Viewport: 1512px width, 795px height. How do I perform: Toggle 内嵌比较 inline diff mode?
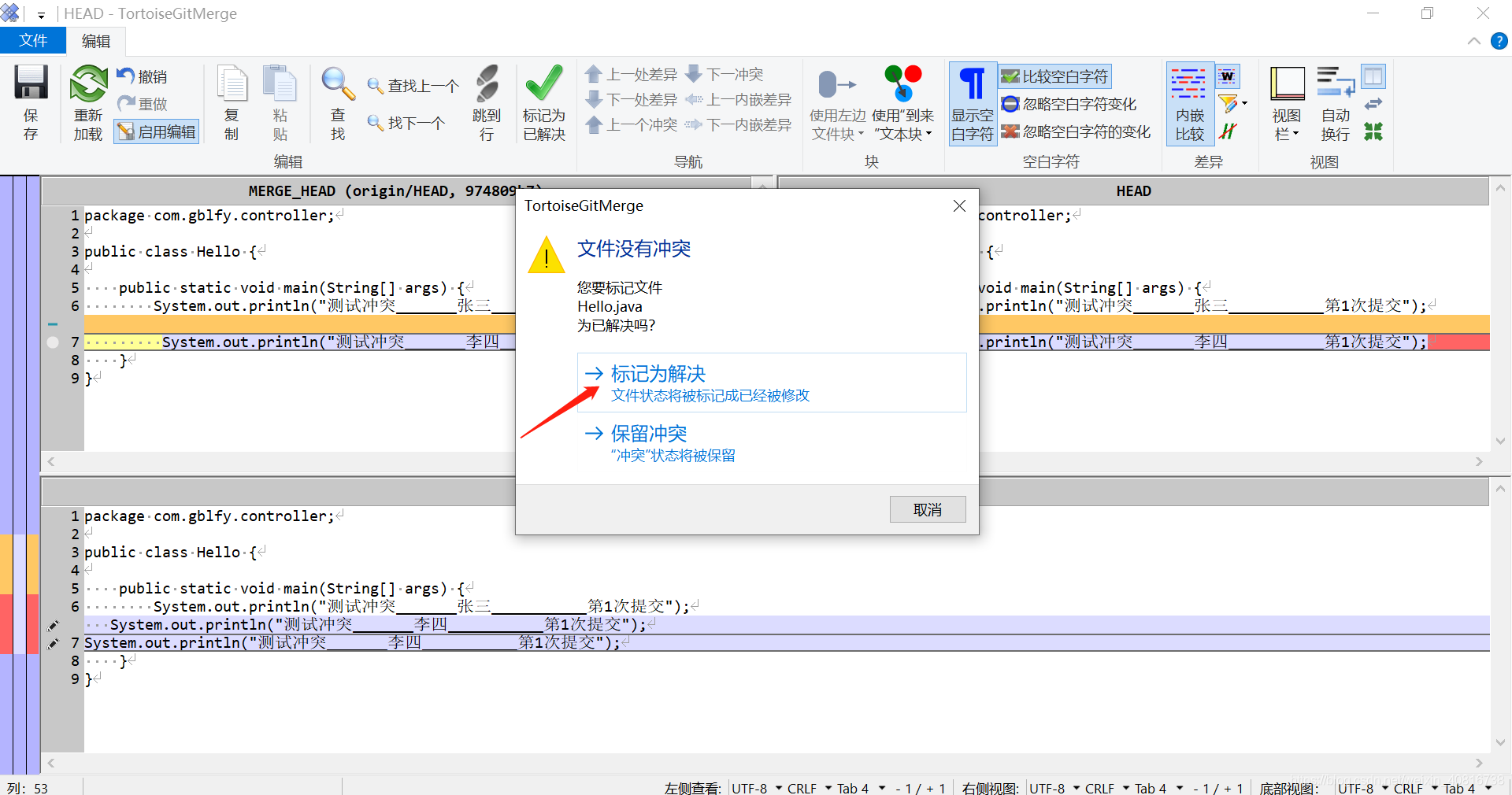click(1190, 103)
